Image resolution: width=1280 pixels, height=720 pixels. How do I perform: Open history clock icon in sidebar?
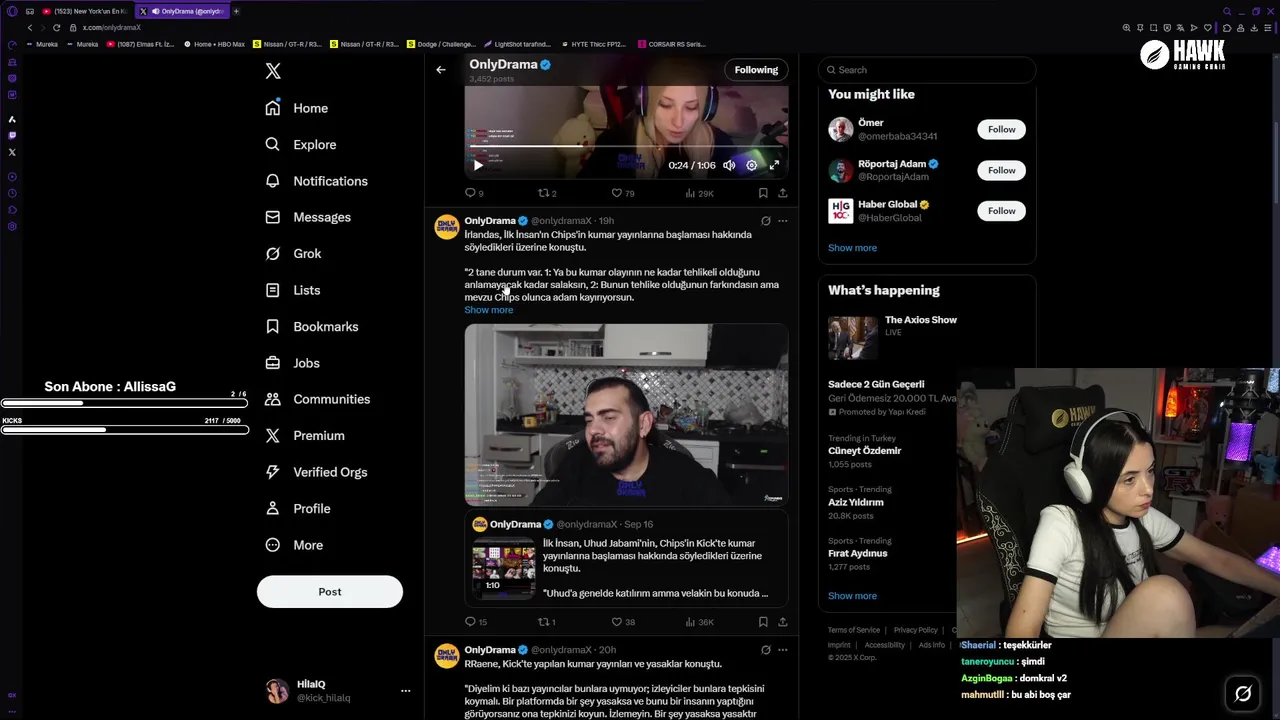tap(12, 193)
